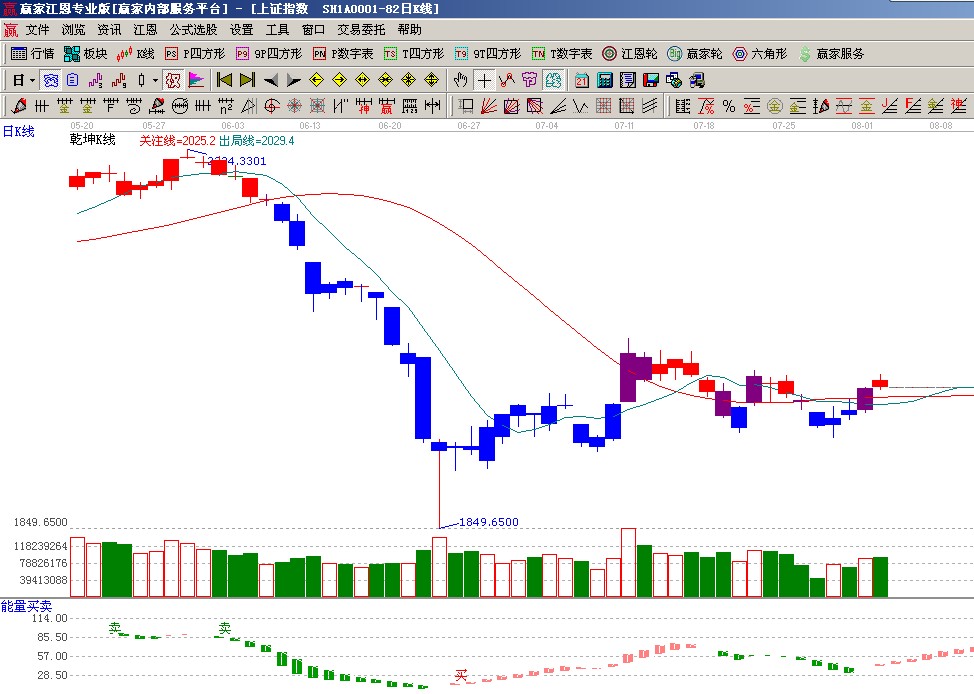Expand the candlestick style dropdown arrow
The width and height of the screenshot is (974, 694).
[155, 80]
